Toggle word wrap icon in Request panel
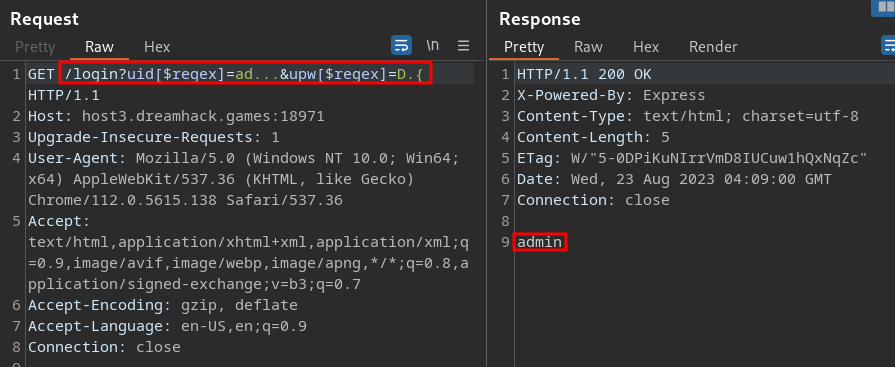Image resolution: width=895 pixels, height=367 pixels. pyautogui.click(x=401, y=45)
